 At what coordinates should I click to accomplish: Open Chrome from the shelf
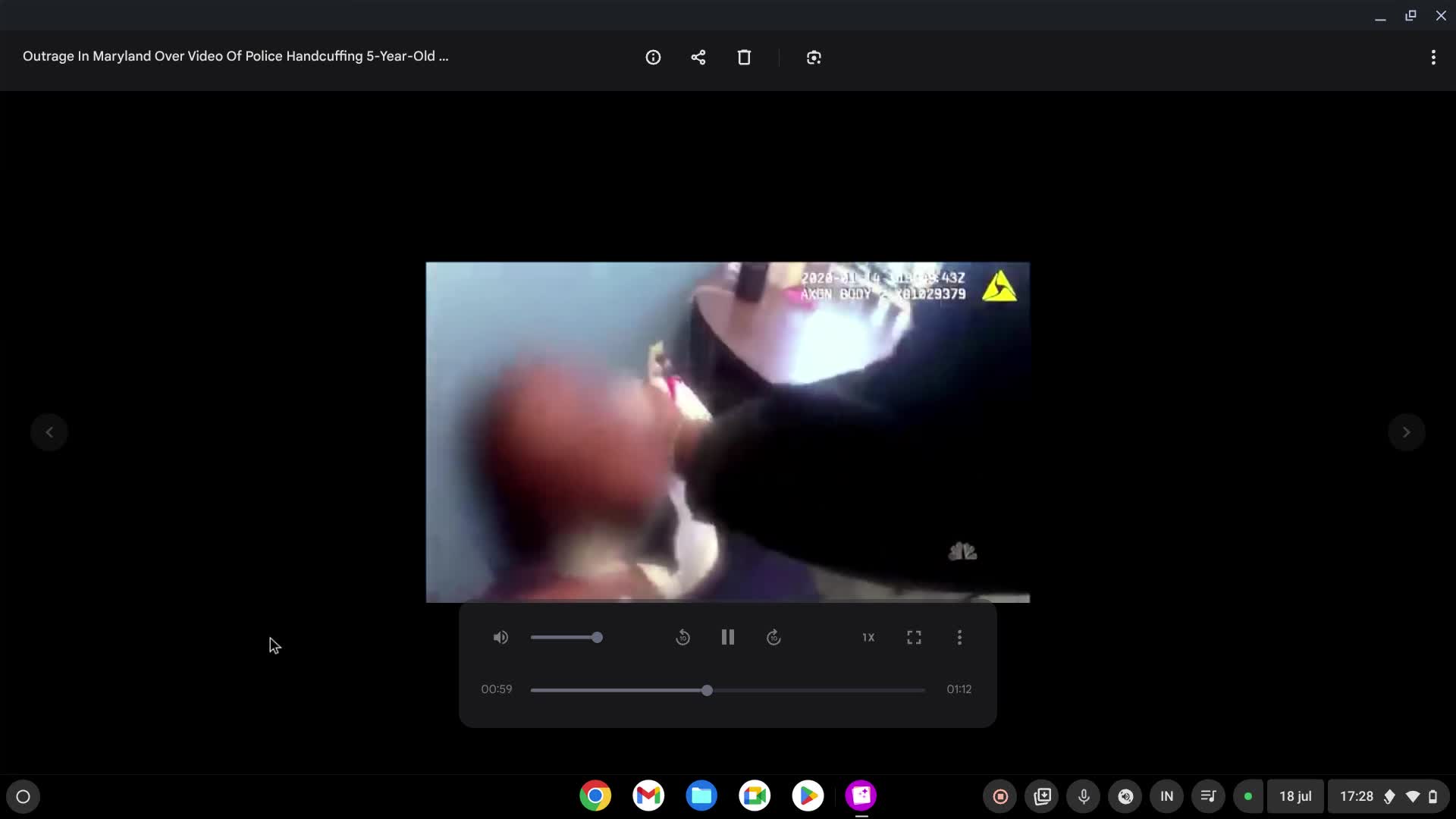tap(595, 795)
